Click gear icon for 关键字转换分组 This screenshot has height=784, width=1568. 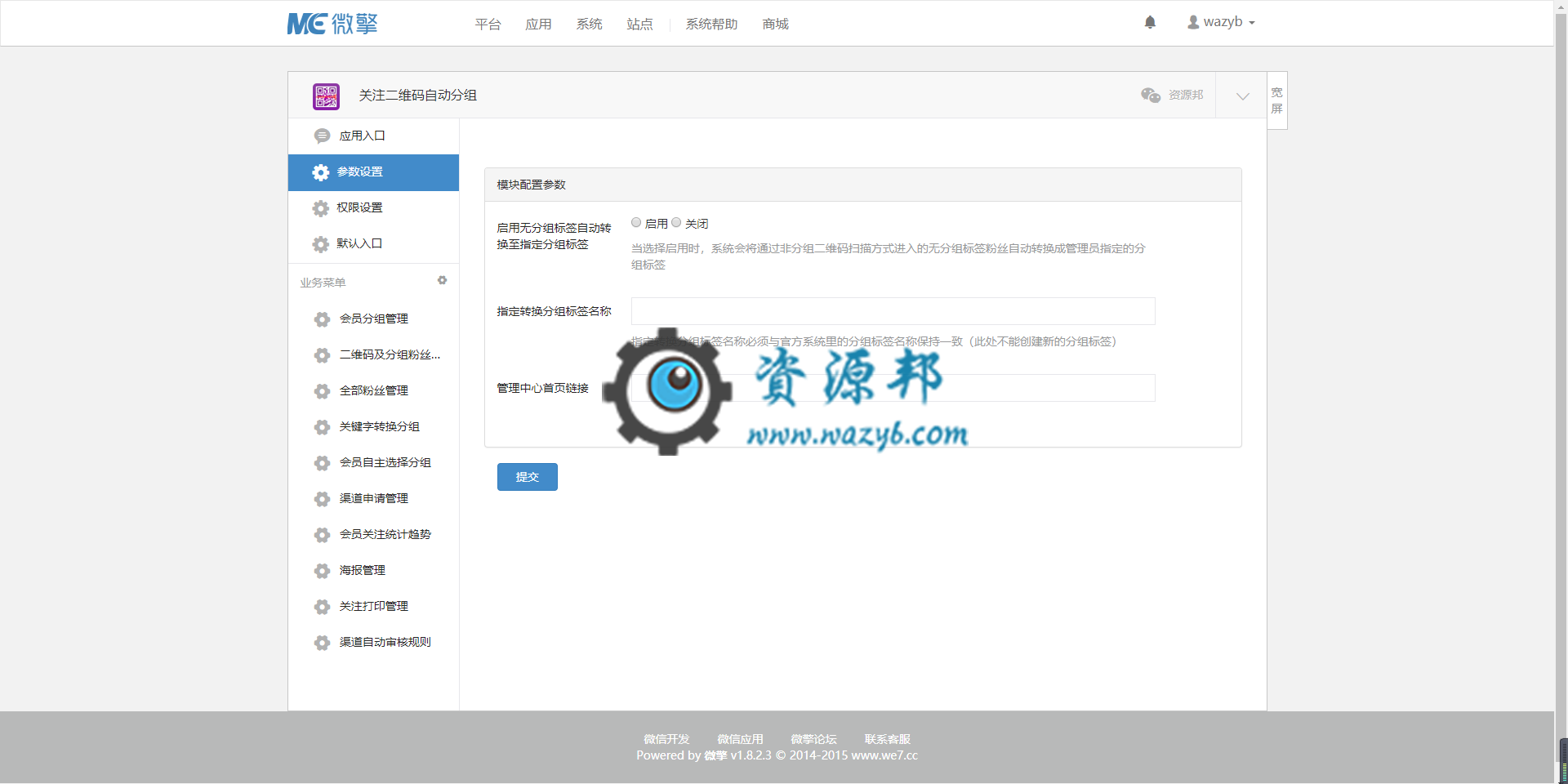(322, 427)
